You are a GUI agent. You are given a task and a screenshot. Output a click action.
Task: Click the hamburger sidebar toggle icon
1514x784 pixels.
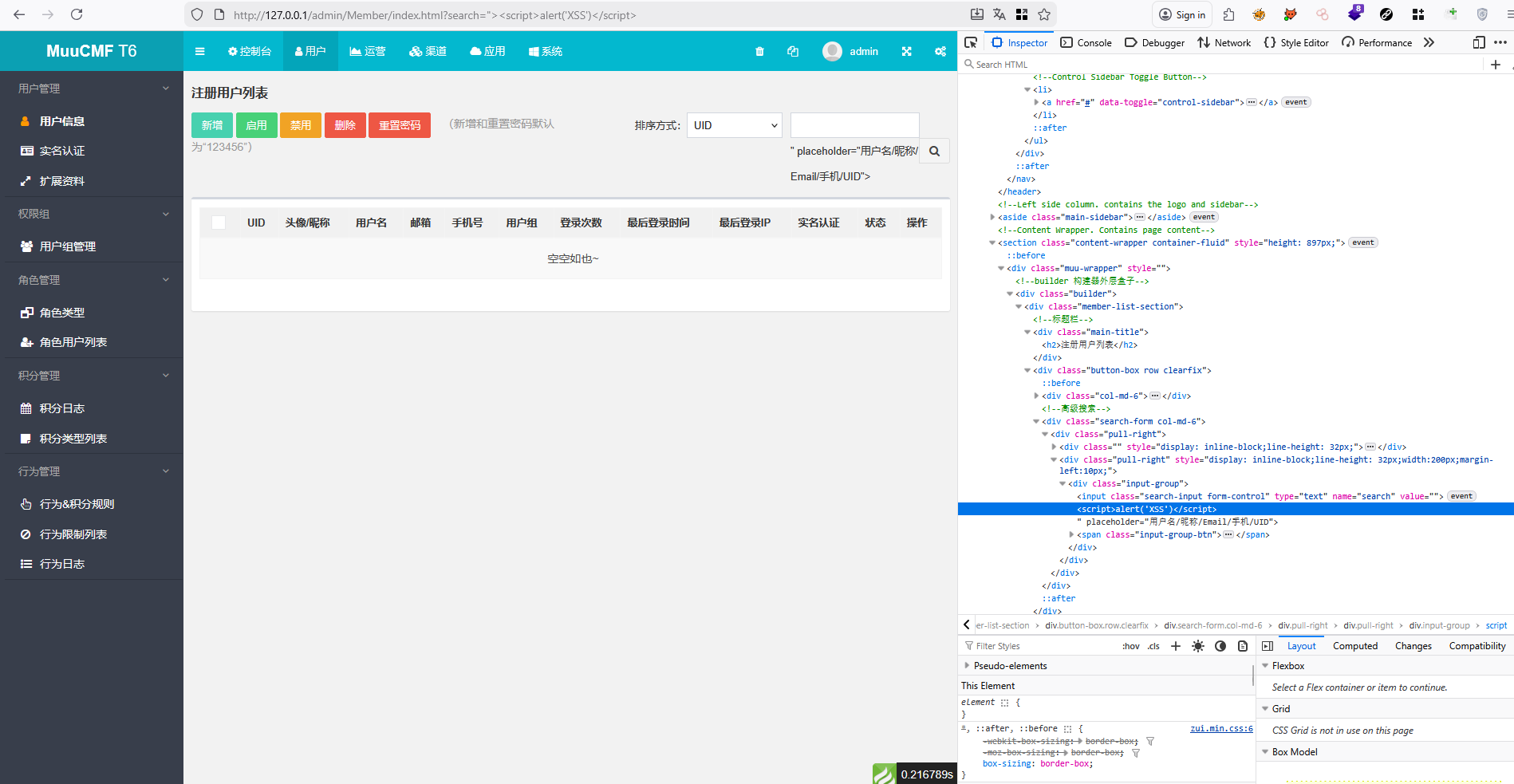point(200,51)
